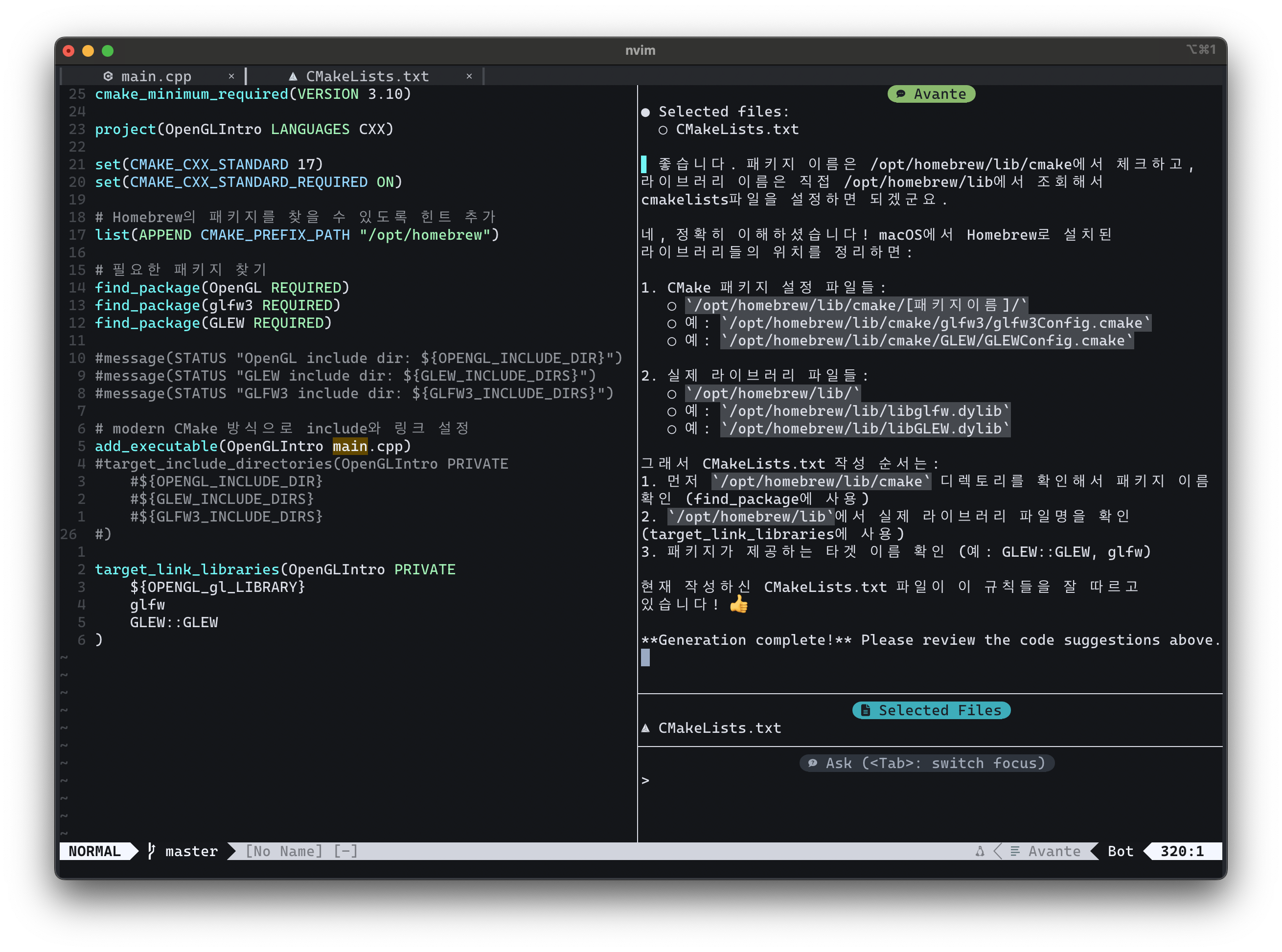
Task: Switch to the main.cpp tab
Action: pos(156,76)
